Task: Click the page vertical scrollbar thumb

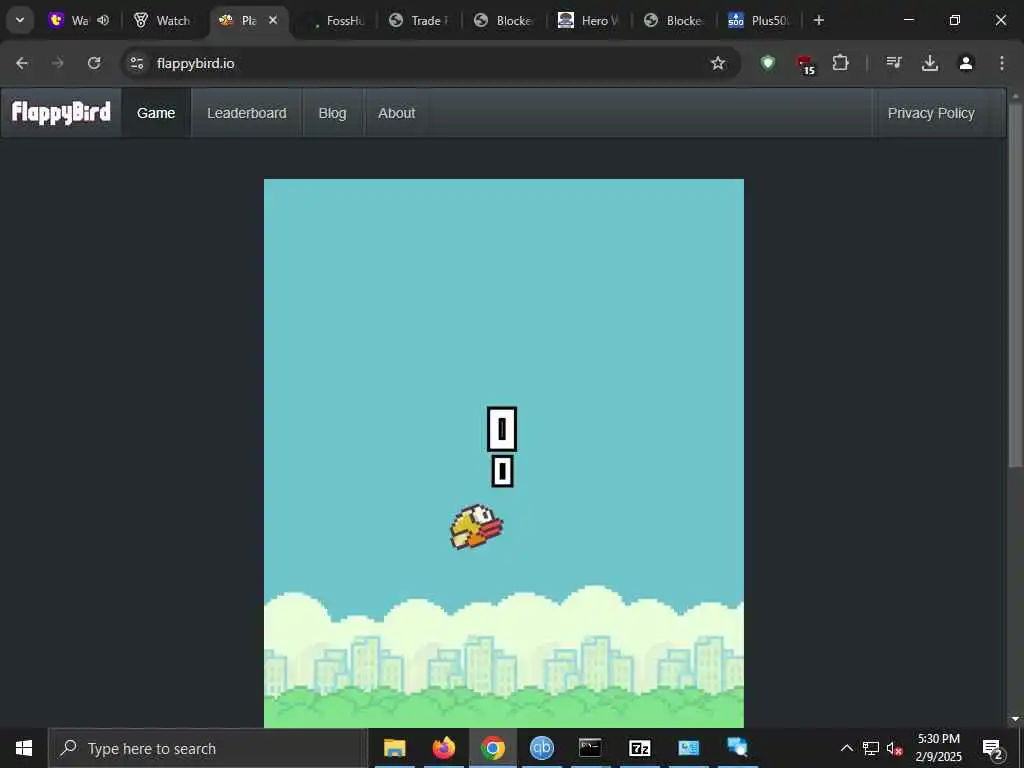Action: click(x=1014, y=284)
